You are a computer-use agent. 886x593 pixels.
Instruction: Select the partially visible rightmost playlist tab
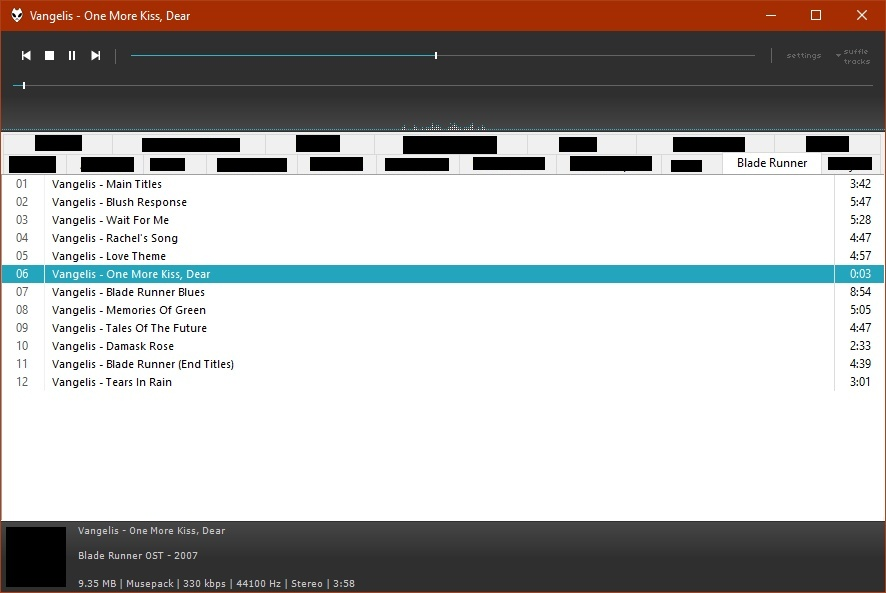tap(849, 163)
